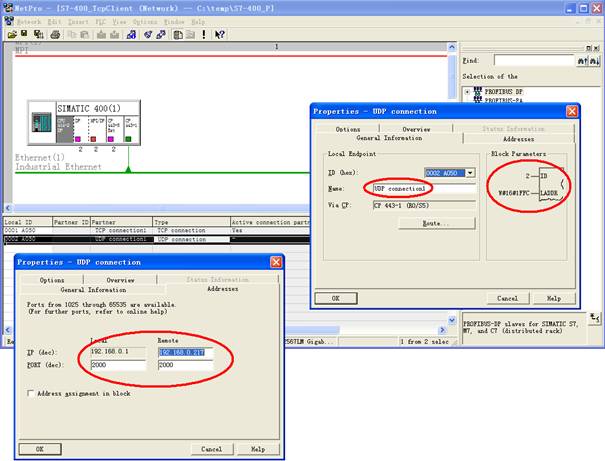This screenshot has height=461, width=605.
Task: Open the PLC menu
Action: 101,22
